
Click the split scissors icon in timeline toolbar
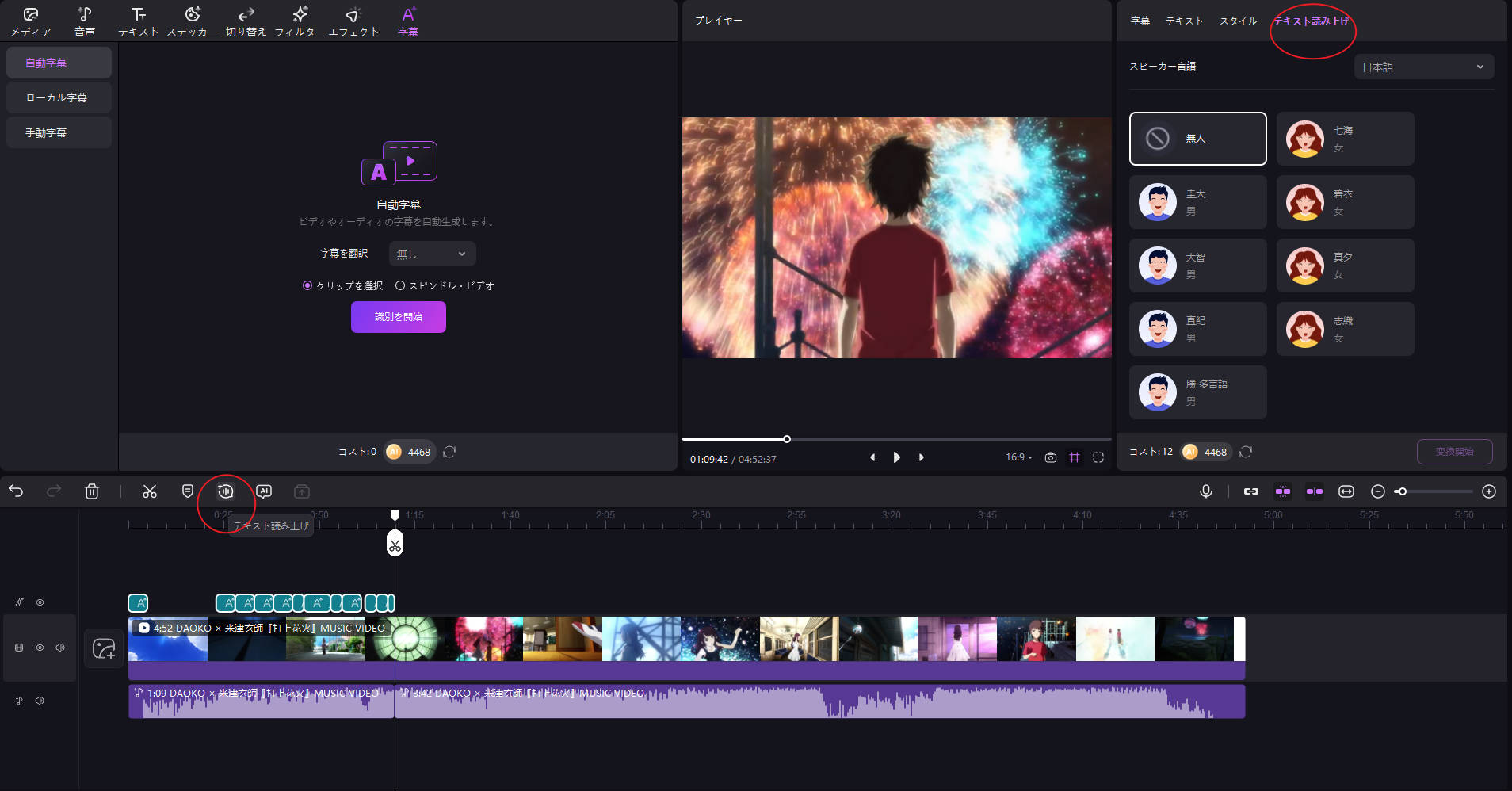pos(150,491)
